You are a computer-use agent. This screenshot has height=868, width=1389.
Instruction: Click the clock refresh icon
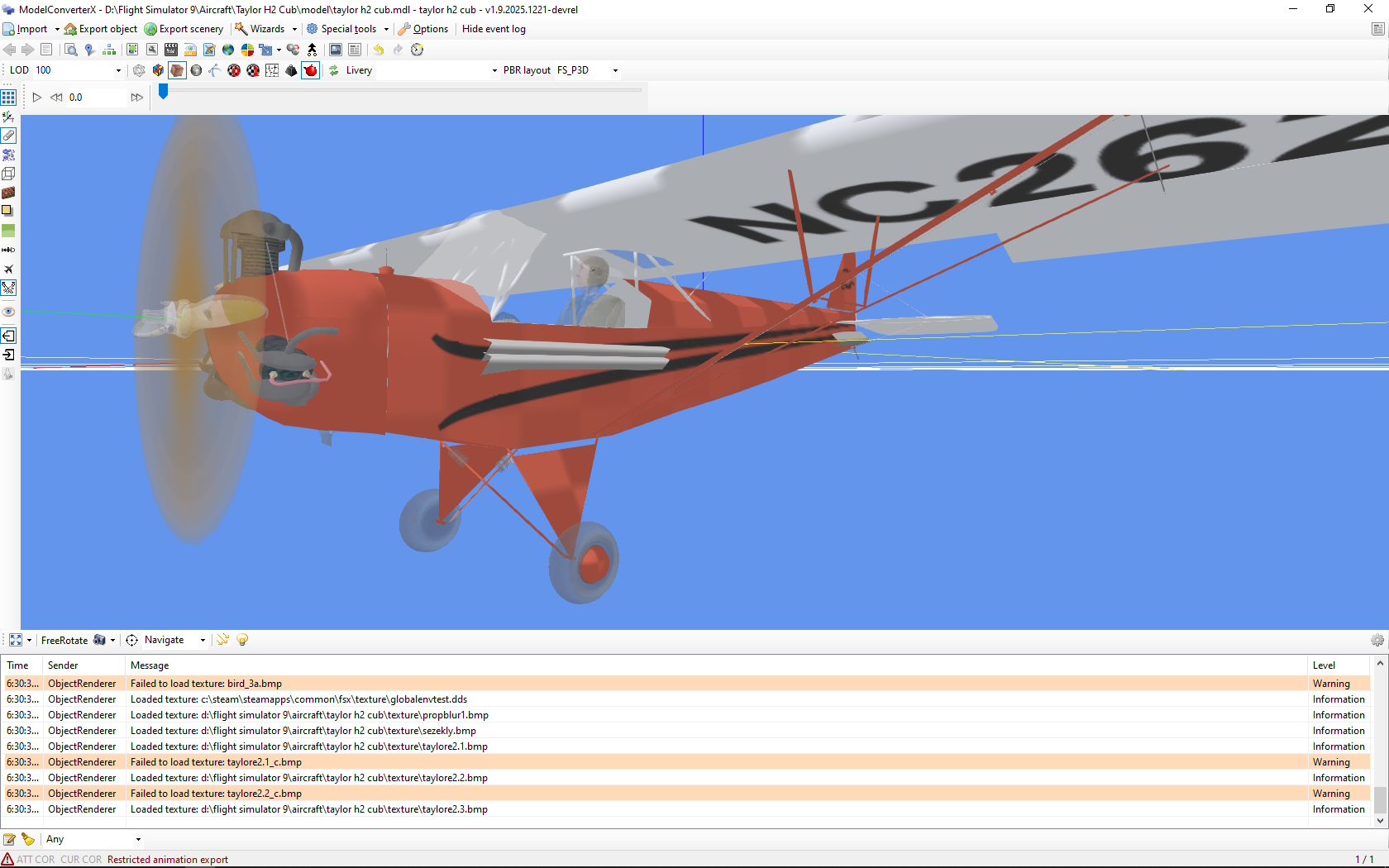click(417, 50)
